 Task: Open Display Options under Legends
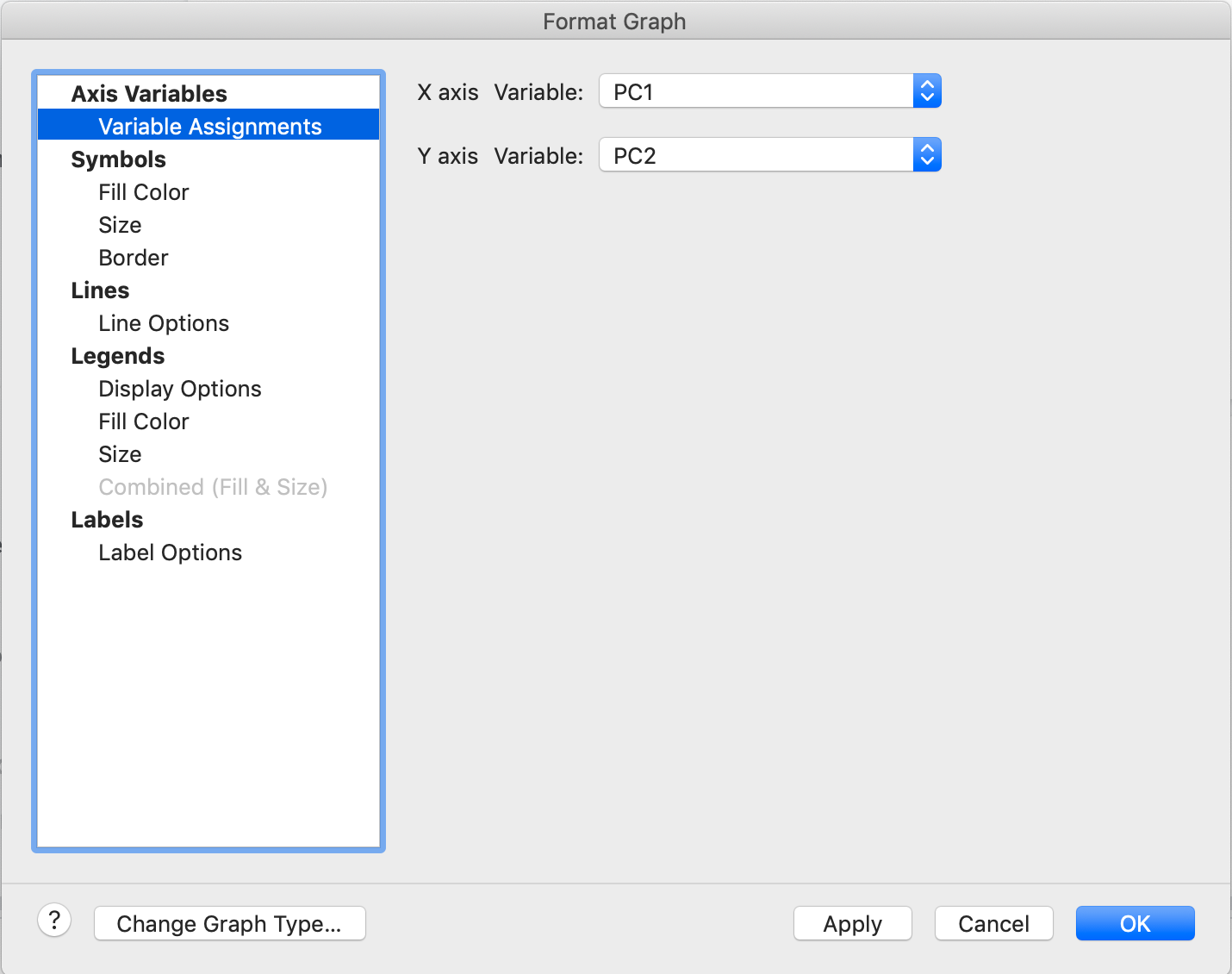click(179, 388)
